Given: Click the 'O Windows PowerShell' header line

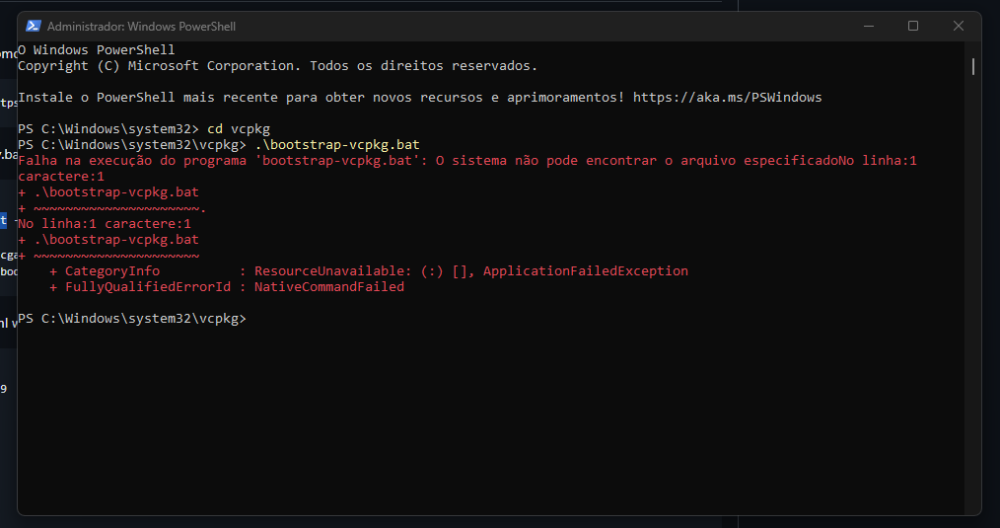Looking at the screenshot, I should pyautogui.click(x=96, y=50).
